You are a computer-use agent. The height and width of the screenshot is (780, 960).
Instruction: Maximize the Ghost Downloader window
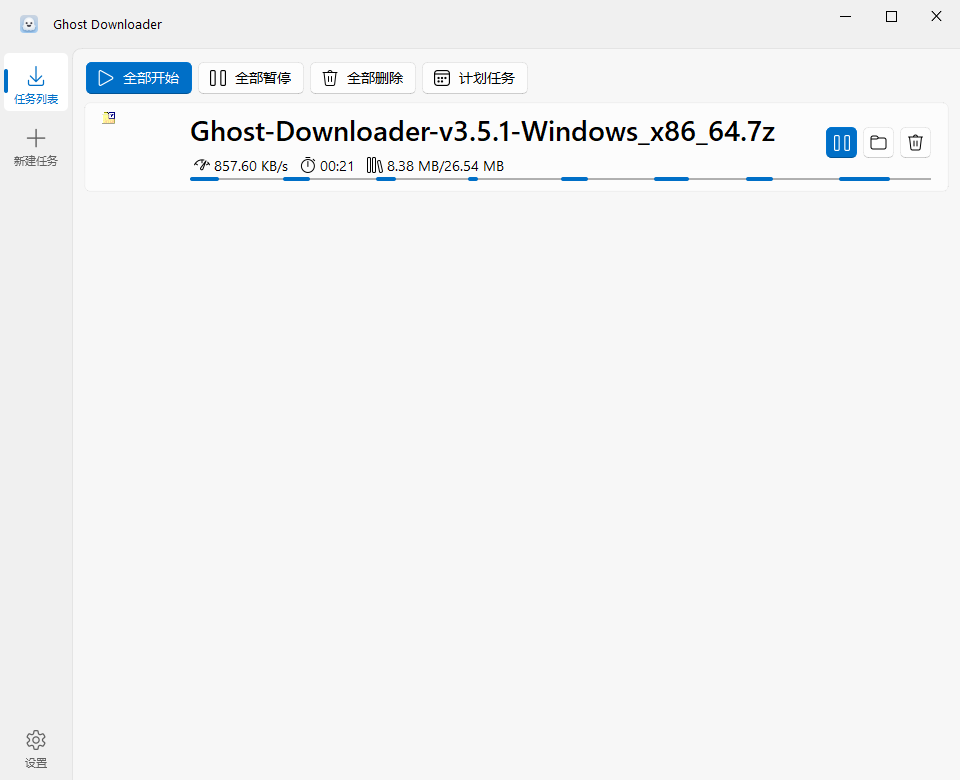(891, 17)
